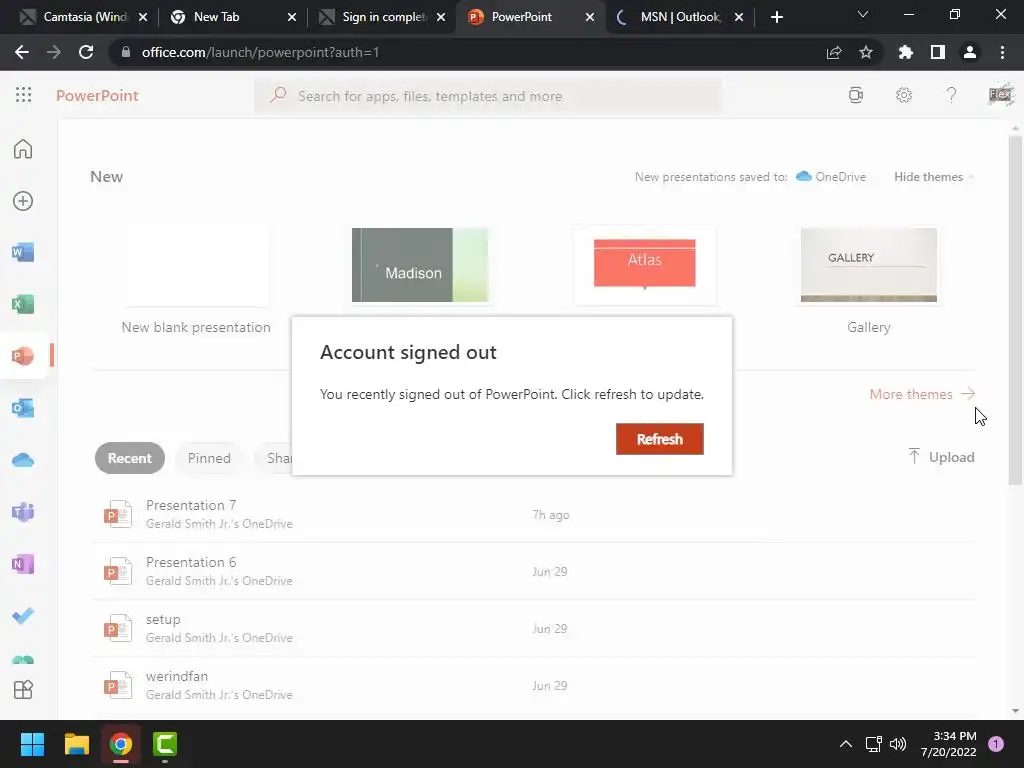Open File Explorer from the taskbar
The image size is (1024, 768).
[x=76, y=744]
